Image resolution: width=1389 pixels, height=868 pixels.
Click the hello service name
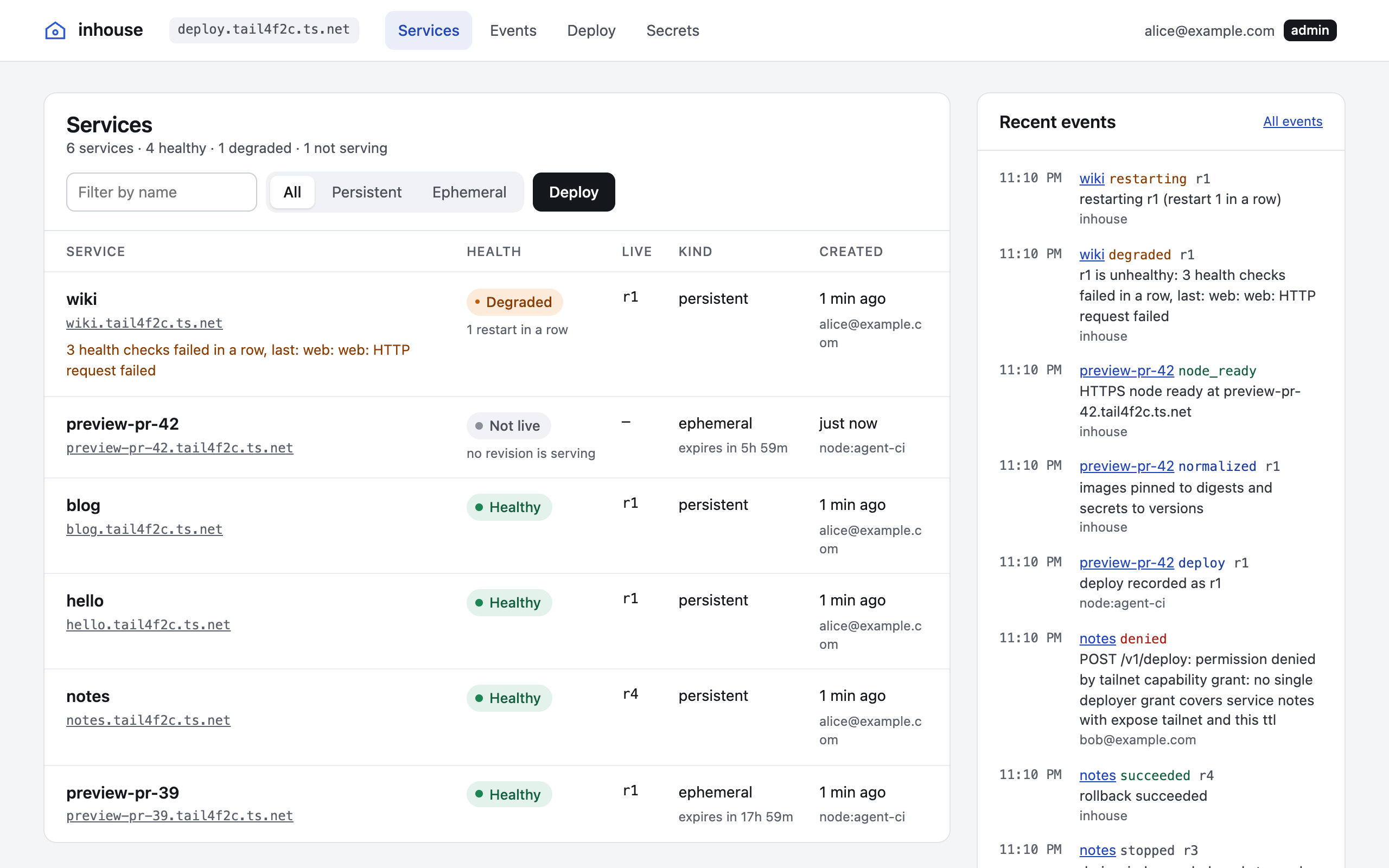tap(85, 601)
